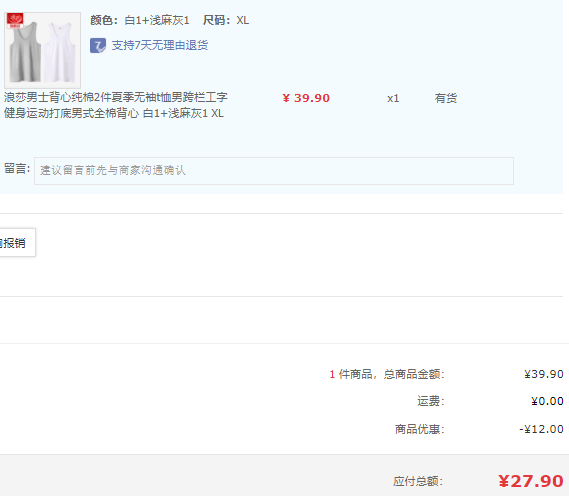This screenshot has width=569, height=496.
Task: Open the 支持7天无理由退货 link
Action: click(160, 45)
